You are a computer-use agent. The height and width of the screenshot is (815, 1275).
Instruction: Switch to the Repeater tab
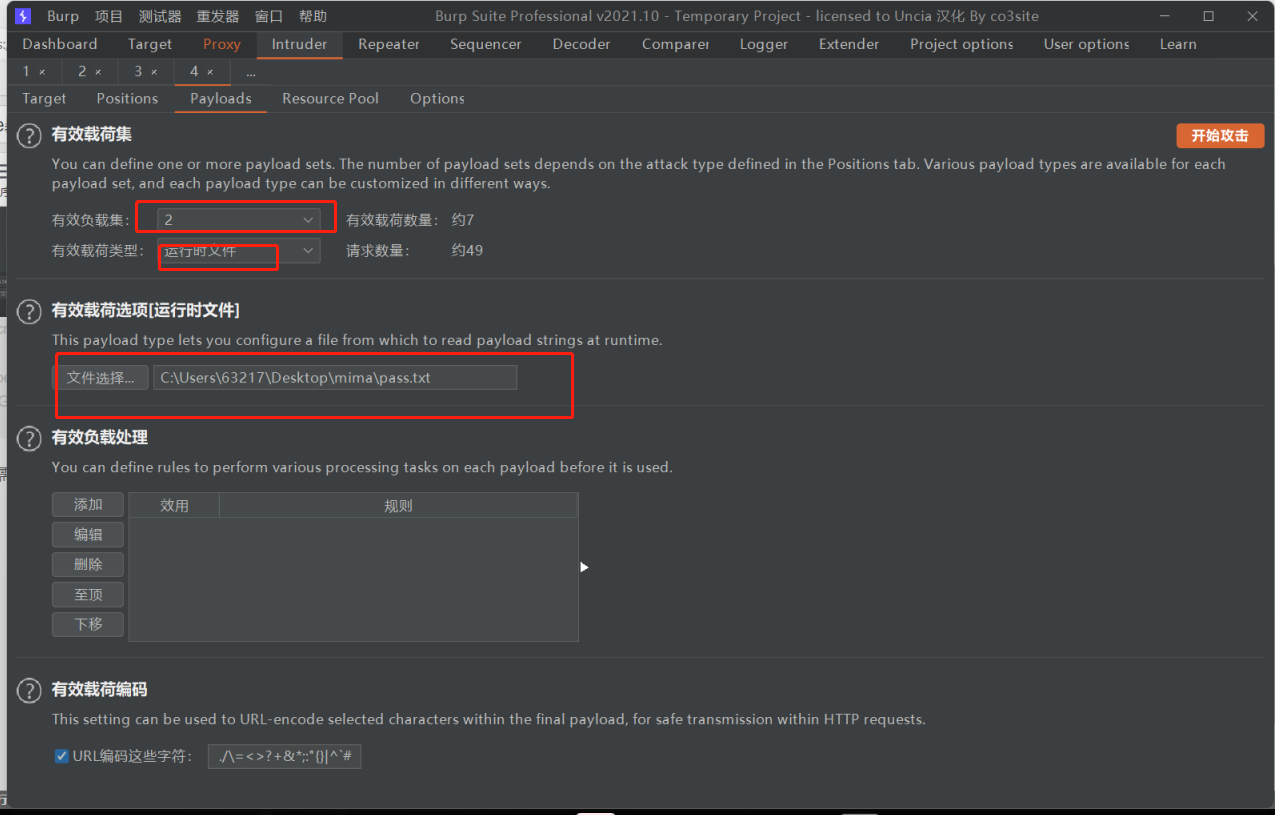point(389,44)
